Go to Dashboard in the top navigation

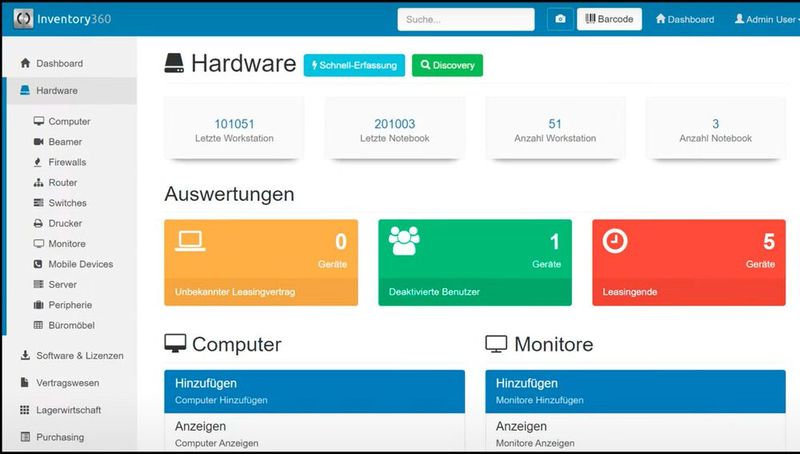[x=685, y=19]
